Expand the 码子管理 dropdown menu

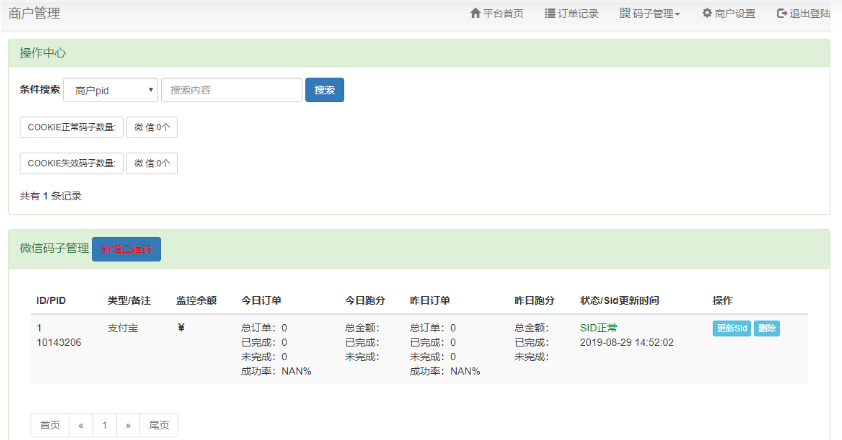tap(650, 13)
